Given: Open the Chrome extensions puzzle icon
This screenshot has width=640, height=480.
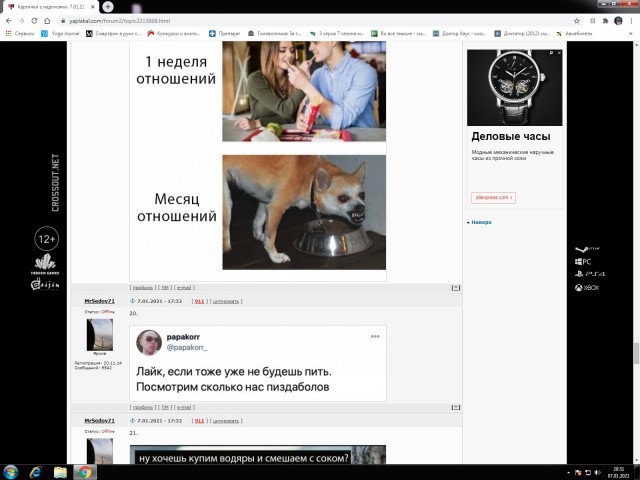Looking at the screenshot, I should 605,21.
